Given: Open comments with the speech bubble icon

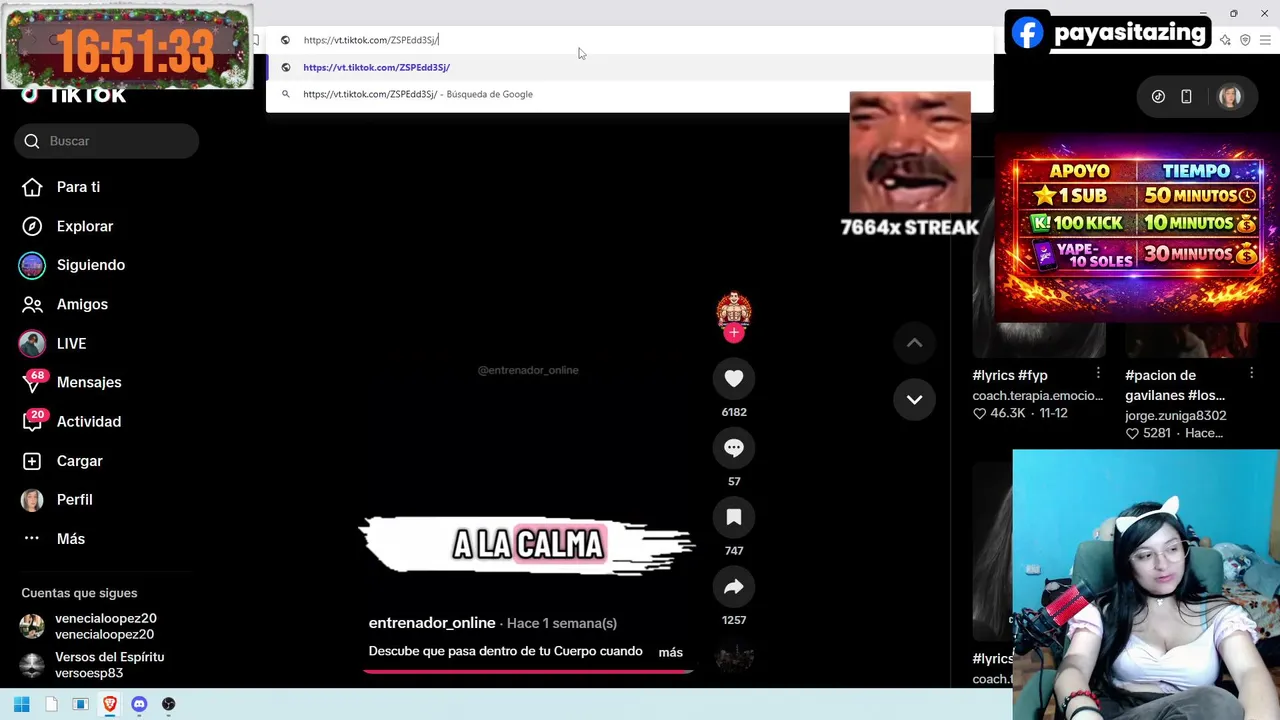Looking at the screenshot, I should [x=734, y=448].
